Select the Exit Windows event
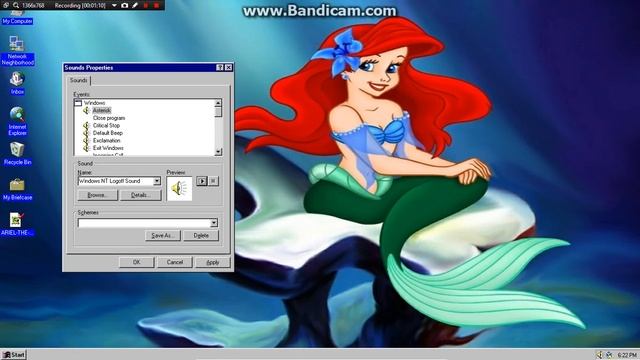The image size is (640, 360). (x=108, y=148)
